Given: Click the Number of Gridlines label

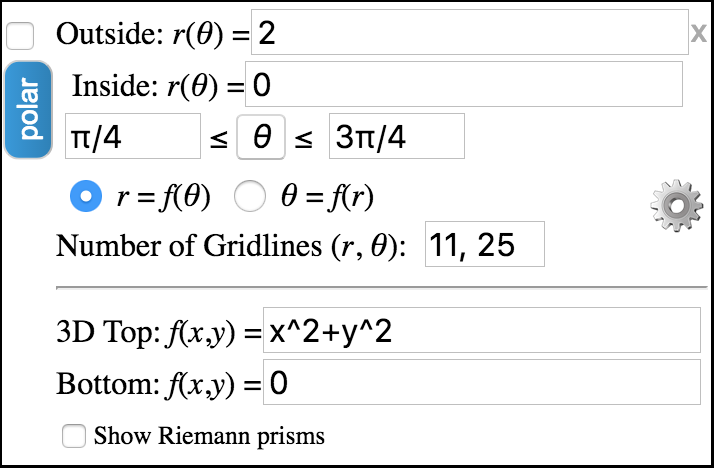Looking at the screenshot, I should click(x=230, y=246).
